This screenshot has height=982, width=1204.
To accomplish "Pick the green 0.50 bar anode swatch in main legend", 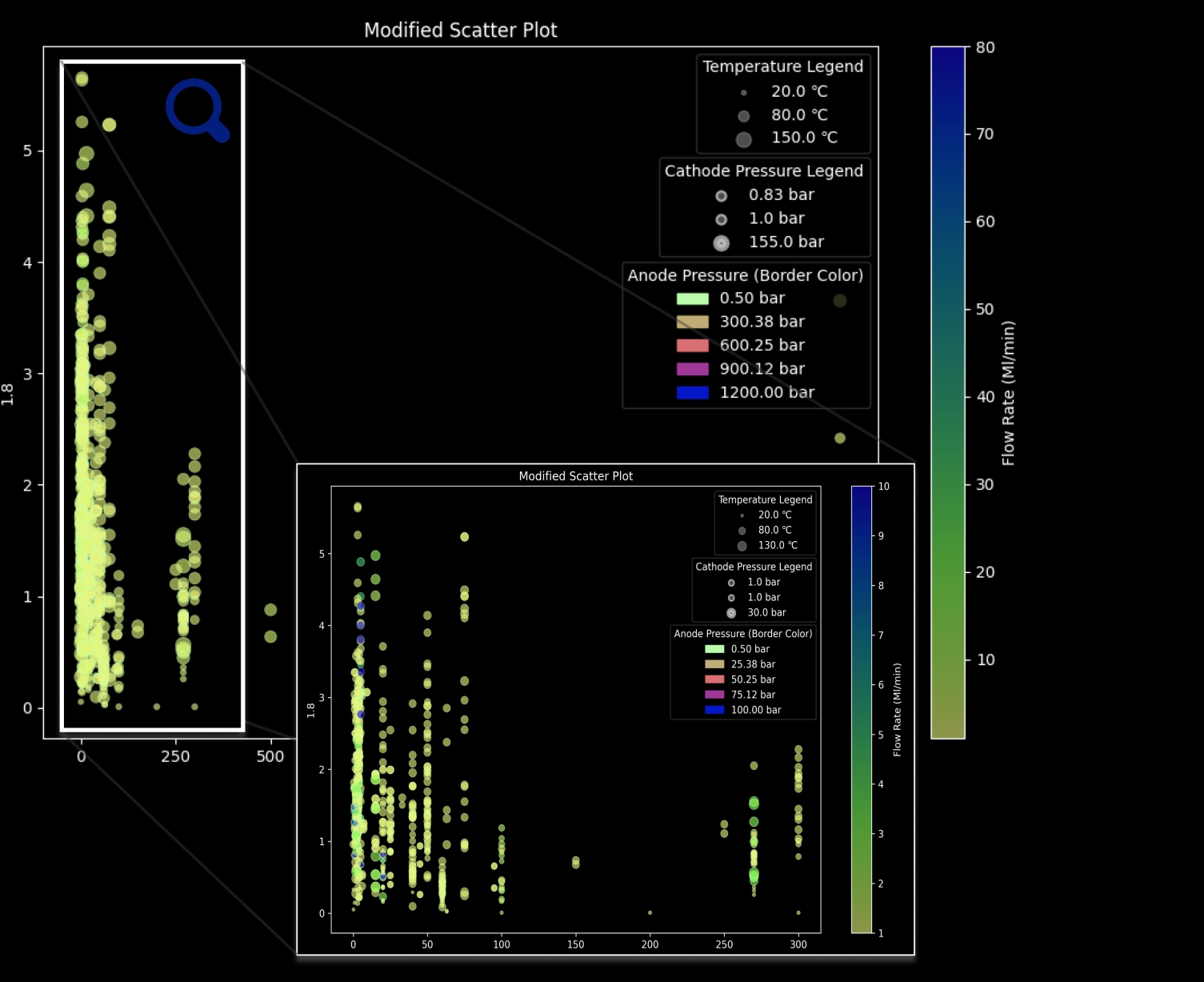I will coord(692,299).
